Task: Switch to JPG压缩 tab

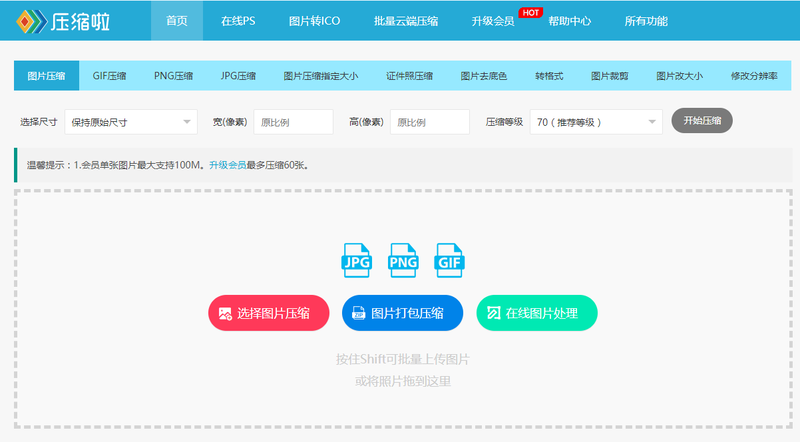Action: 238,76
